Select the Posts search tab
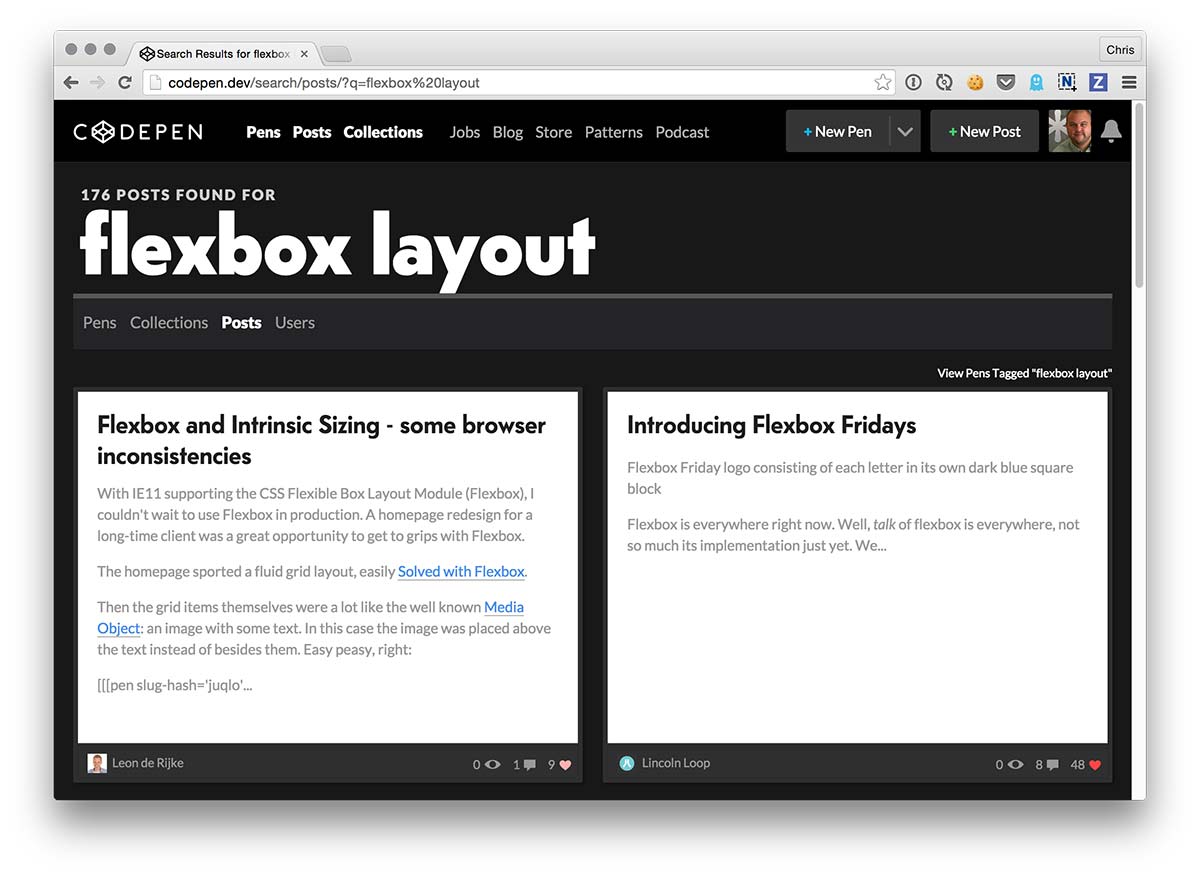The image size is (1200, 877). (242, 322)
